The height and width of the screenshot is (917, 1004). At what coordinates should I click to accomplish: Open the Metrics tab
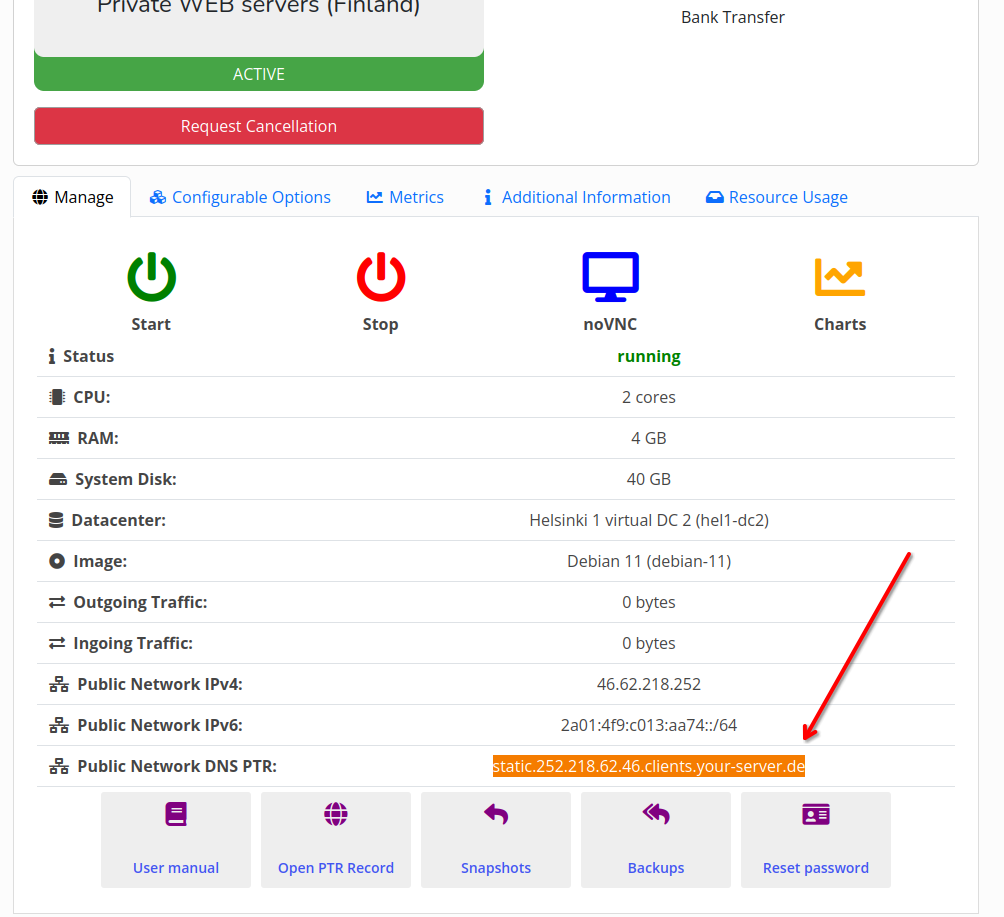click(x=405, y=197)
